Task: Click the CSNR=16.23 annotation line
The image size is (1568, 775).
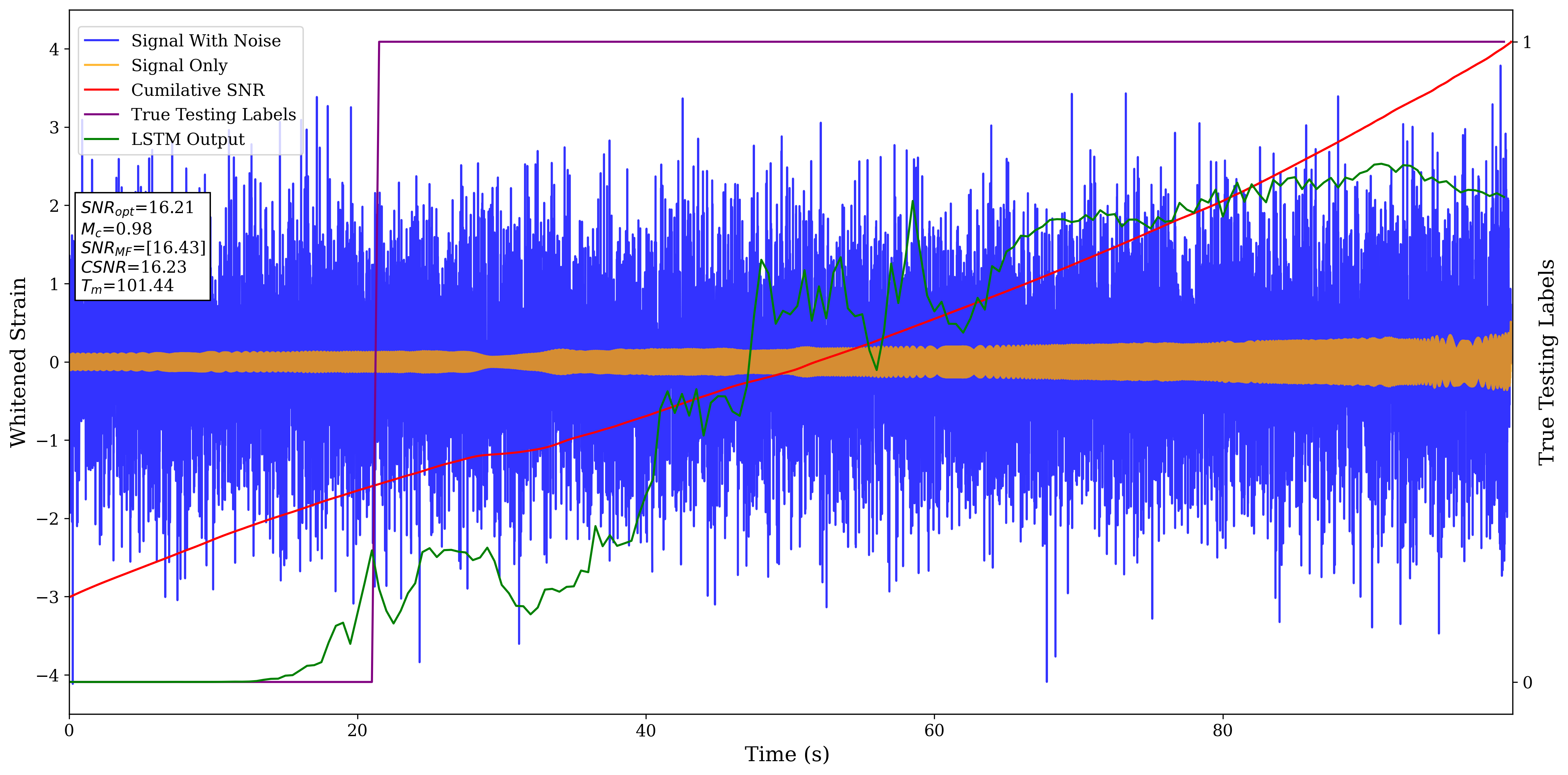Action: click(133, 267)
